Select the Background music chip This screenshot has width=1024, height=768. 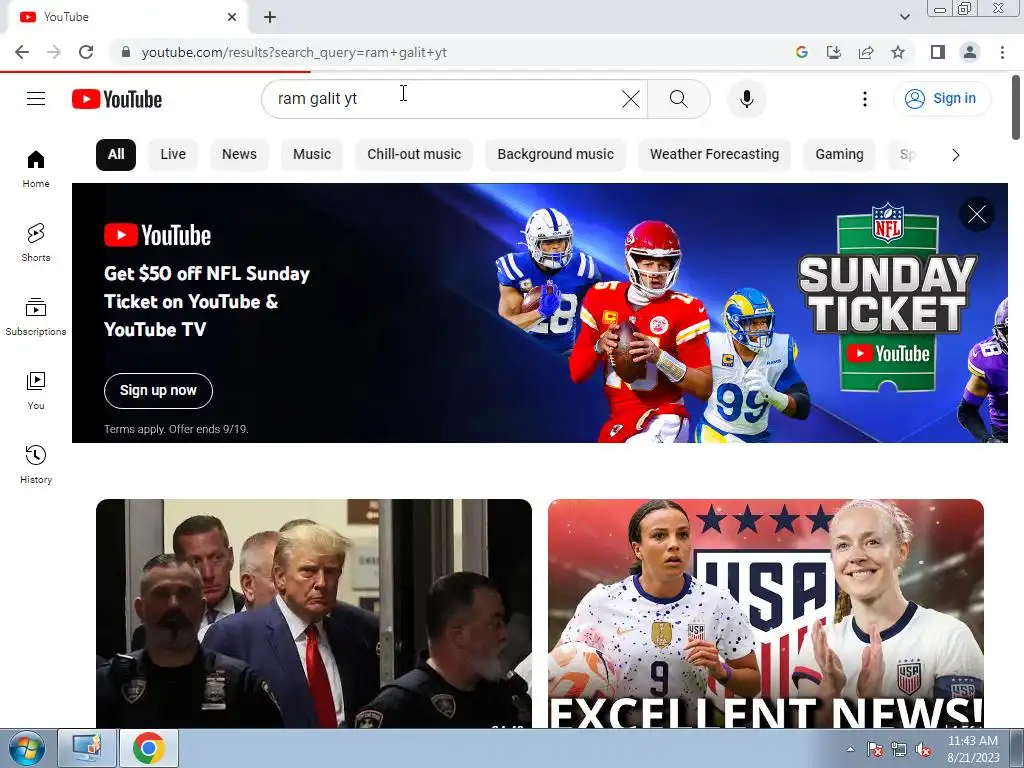(x=555, y=155)
